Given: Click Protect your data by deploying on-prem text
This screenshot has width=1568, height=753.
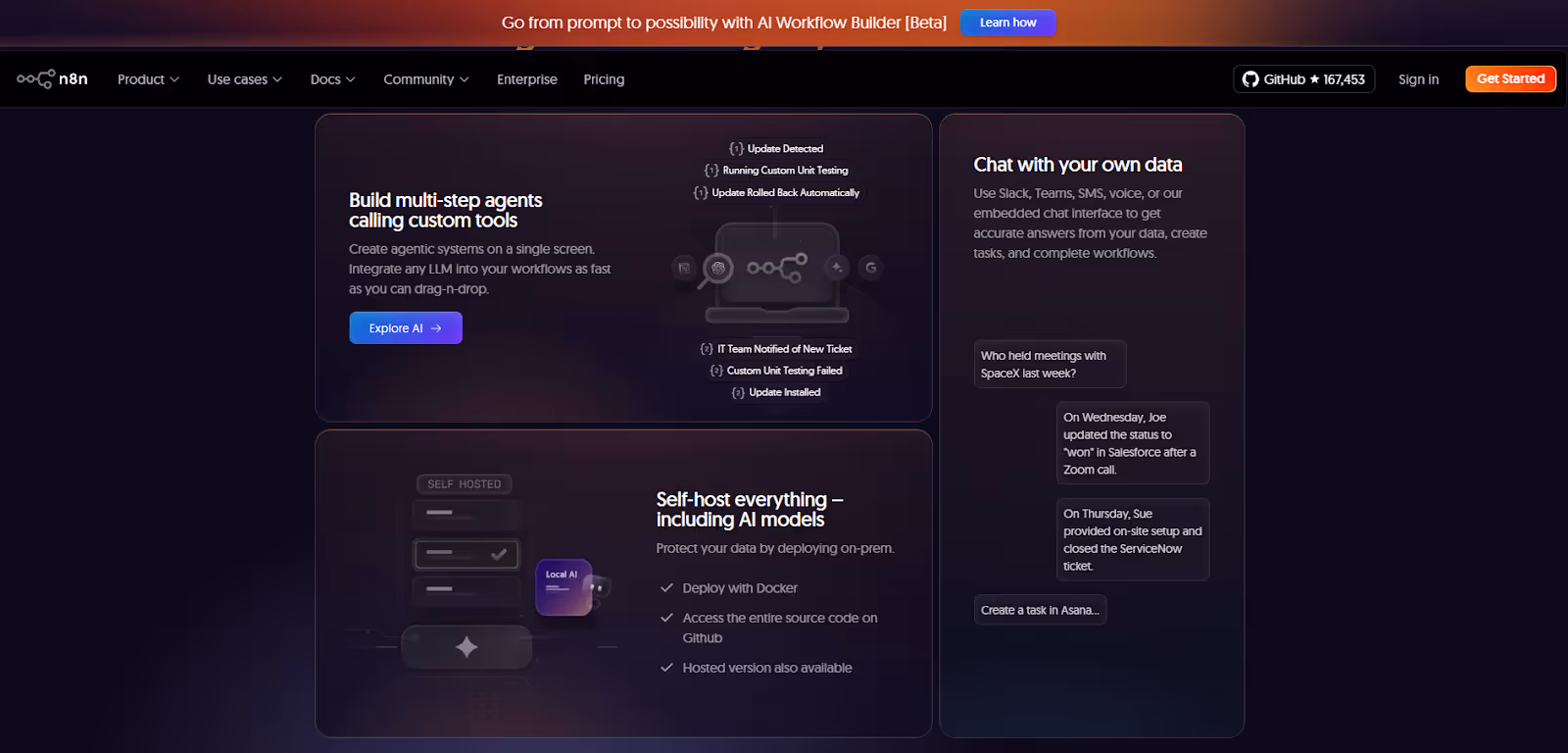Looking at the screenshot, I should point(775,548).
